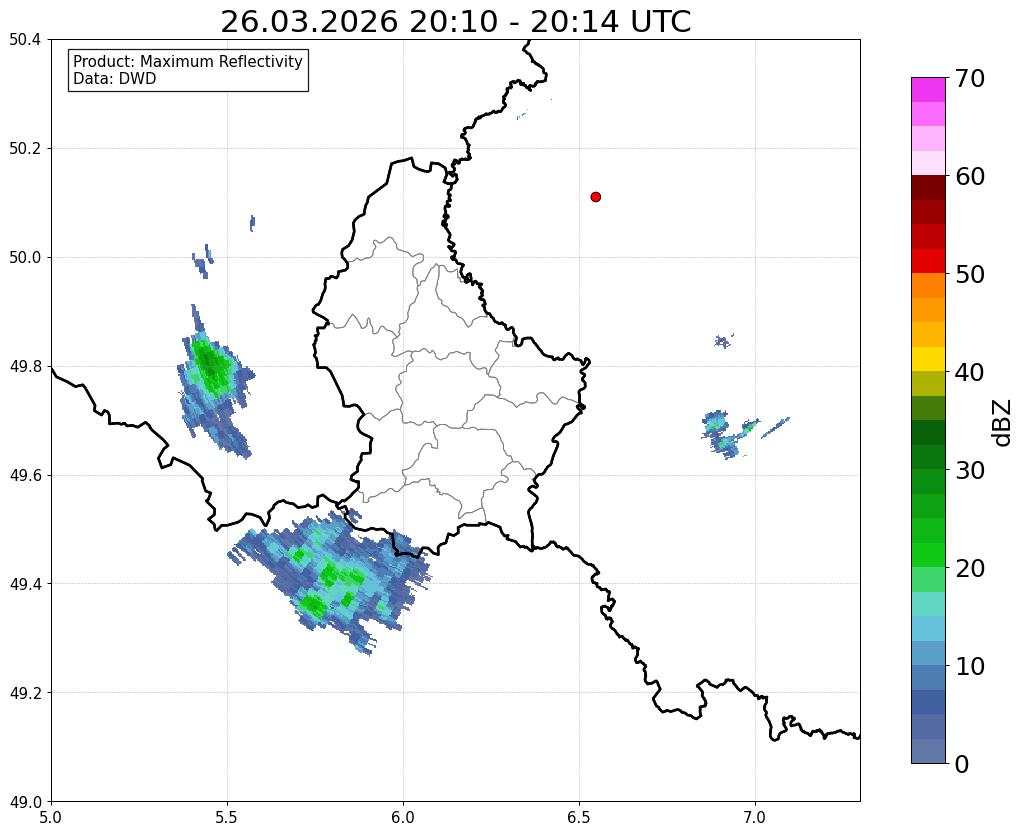Viewport: 1023px width, 834px height.
Task: Click the plot title date and time
Action: tap(455, 22)
